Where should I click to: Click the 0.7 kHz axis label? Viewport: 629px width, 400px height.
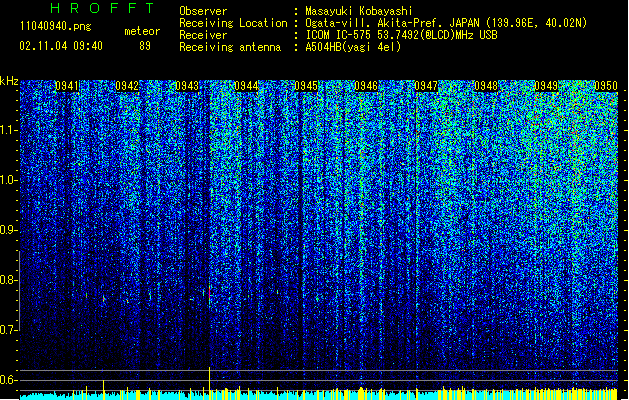coord(9,330)
